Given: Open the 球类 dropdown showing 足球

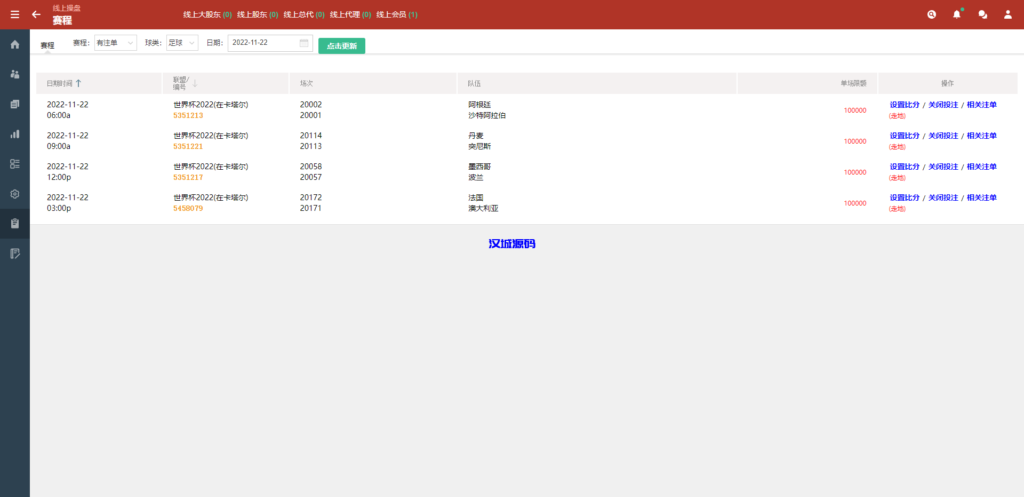Looking at the screenshot, I should 181,43.
